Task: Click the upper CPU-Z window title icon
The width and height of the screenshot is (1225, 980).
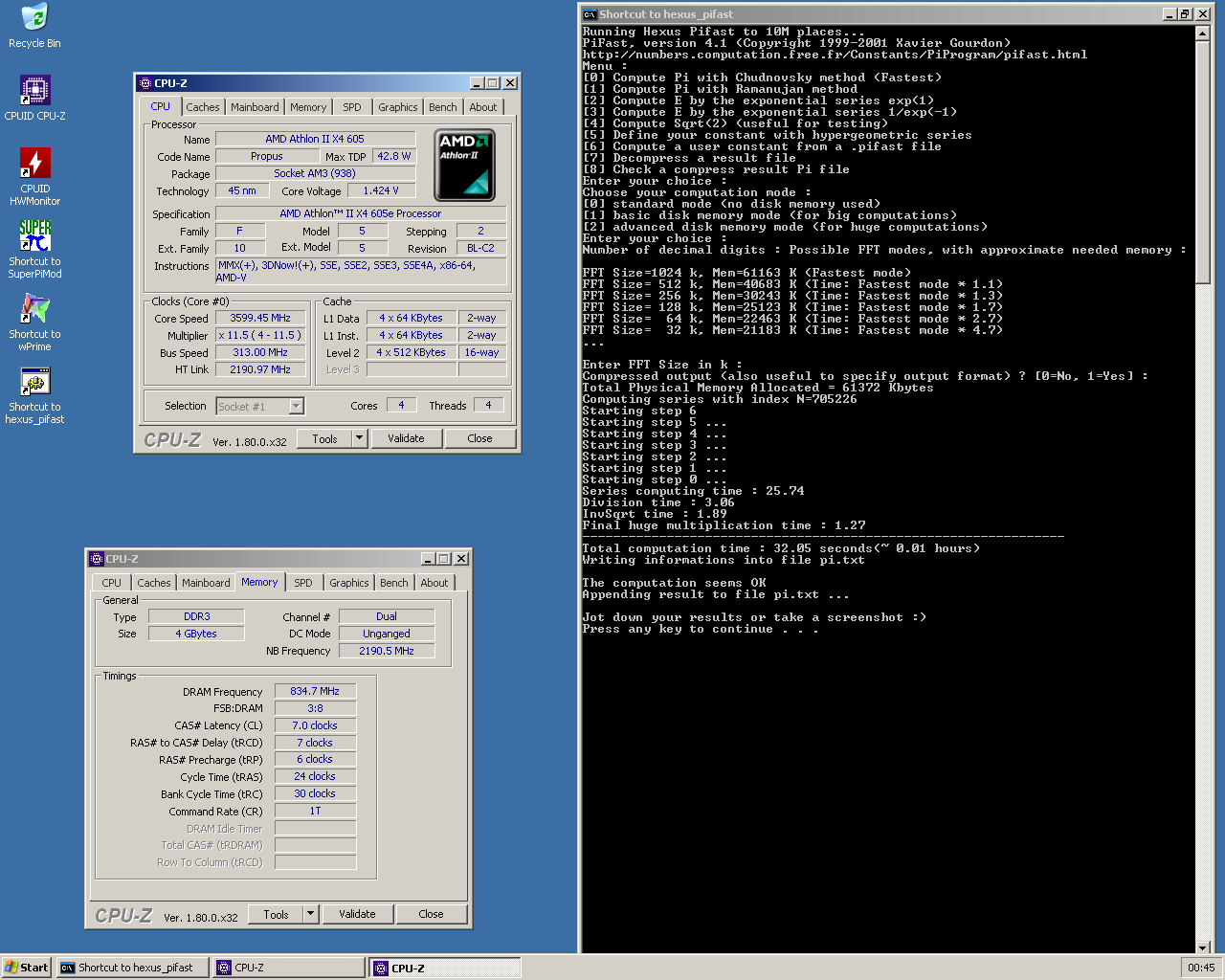Action: tap(145, 83)
